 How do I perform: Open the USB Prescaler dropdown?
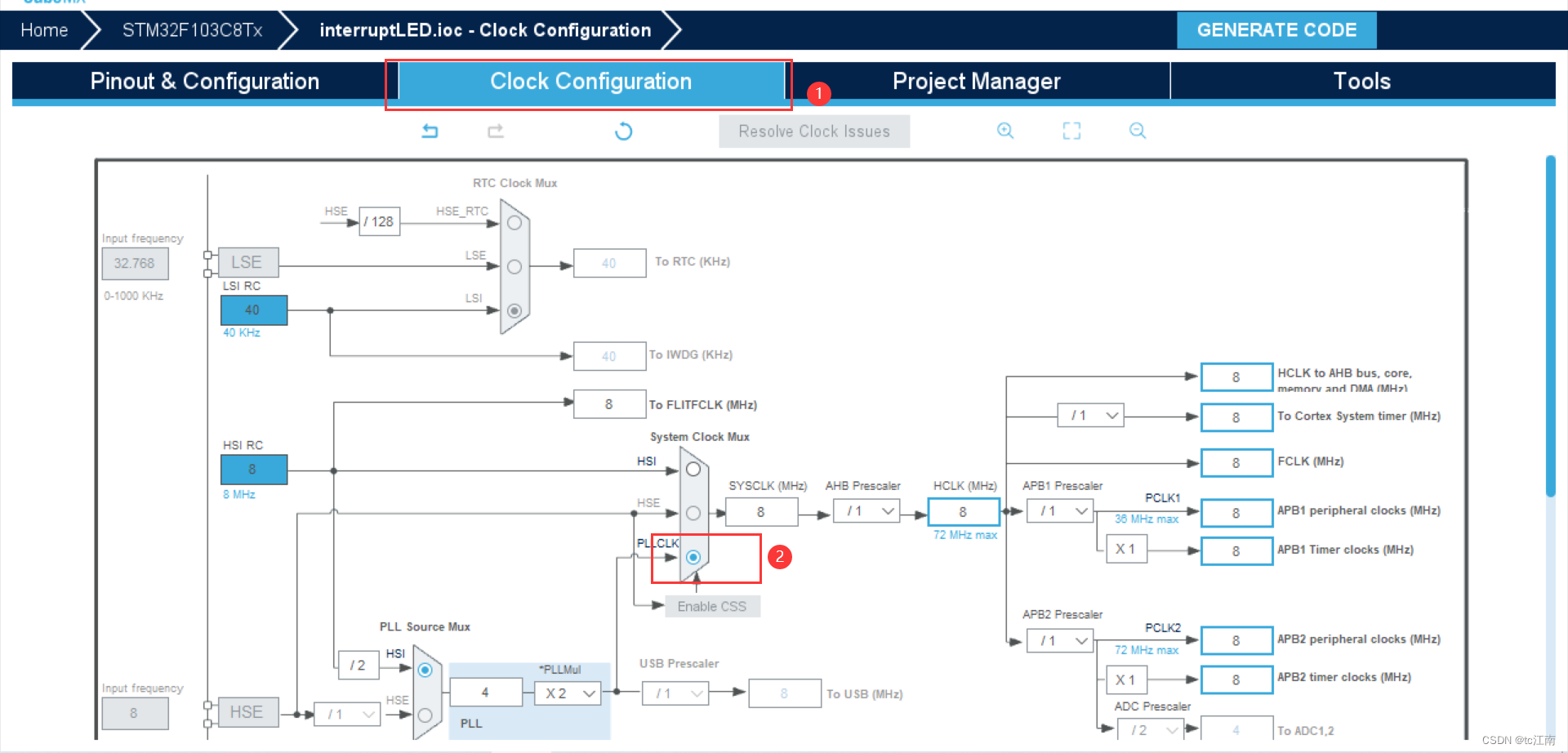[675, 693]
